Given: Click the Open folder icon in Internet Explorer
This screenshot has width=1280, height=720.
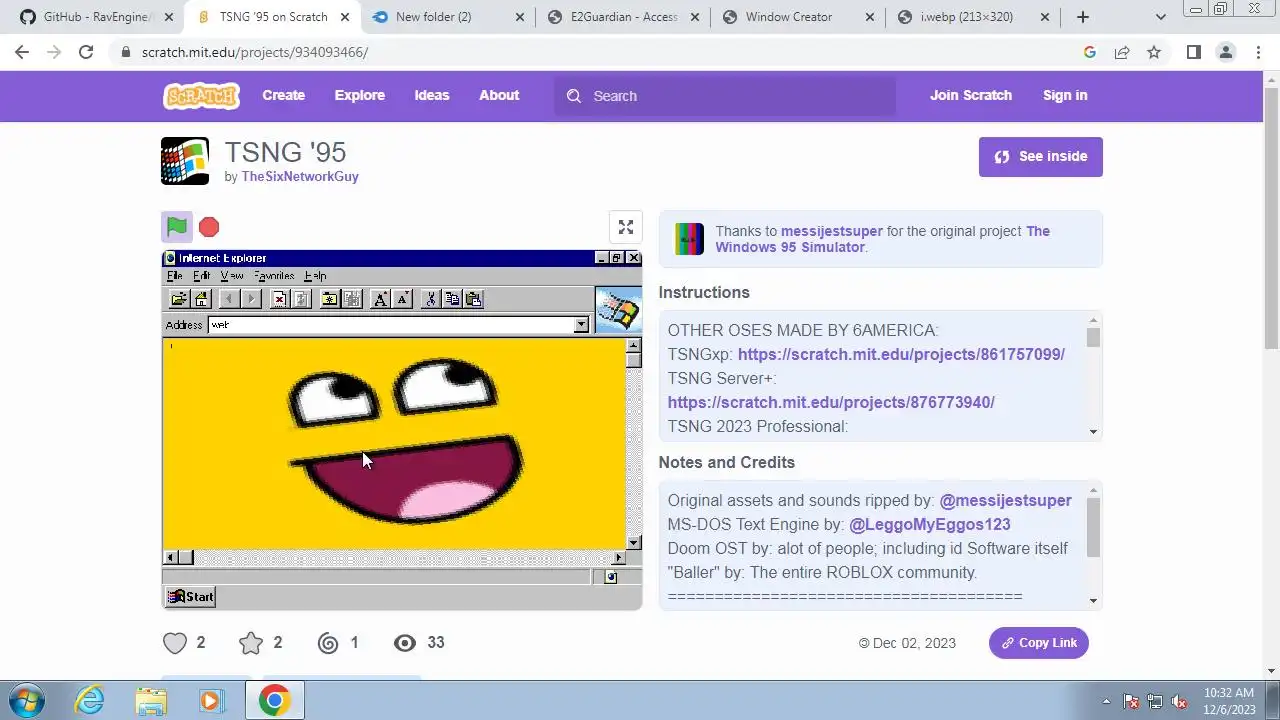Looking at the screenshot, I should [179, 299].
